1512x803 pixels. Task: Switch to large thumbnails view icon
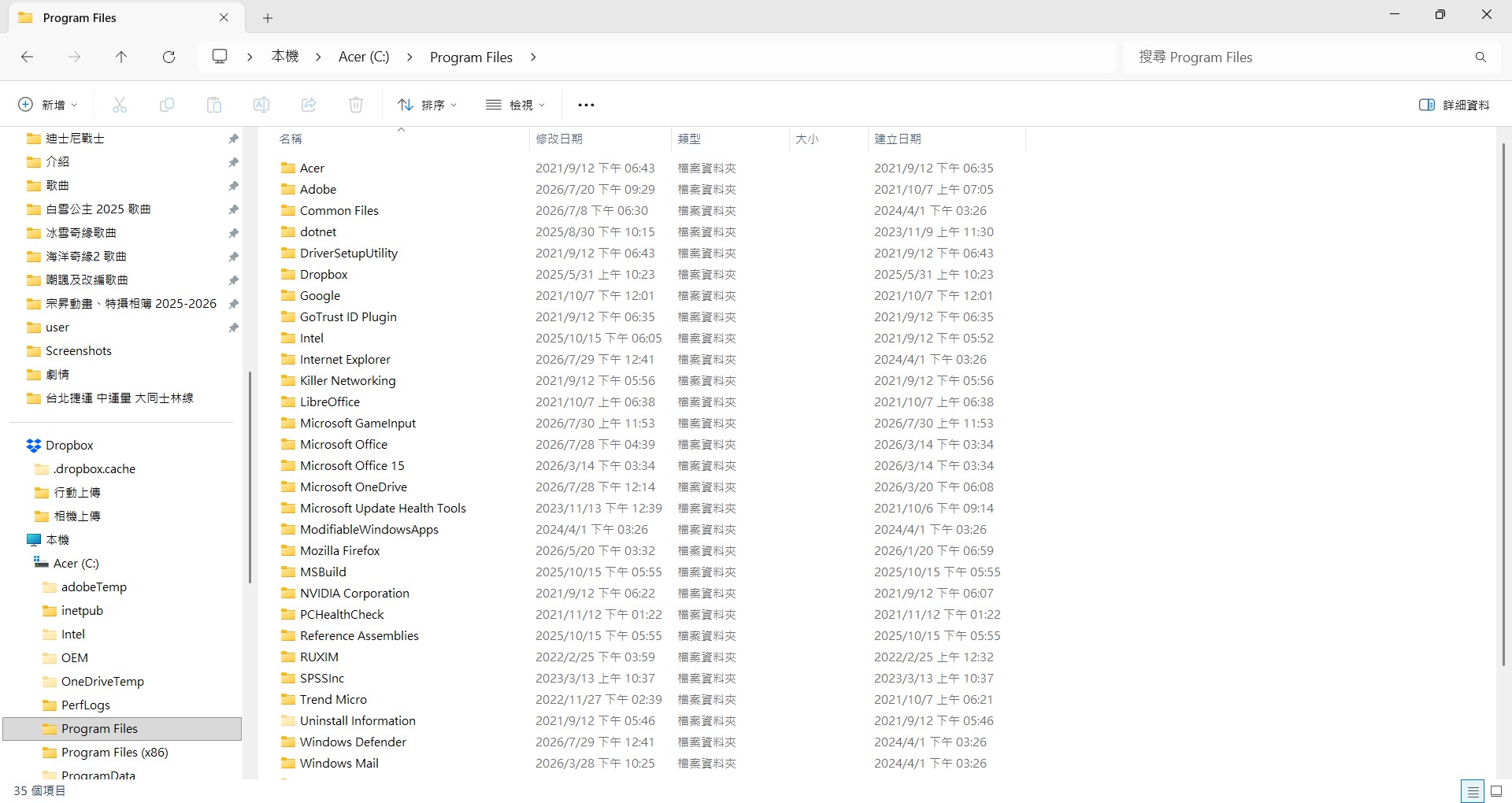coord(1497,791)
